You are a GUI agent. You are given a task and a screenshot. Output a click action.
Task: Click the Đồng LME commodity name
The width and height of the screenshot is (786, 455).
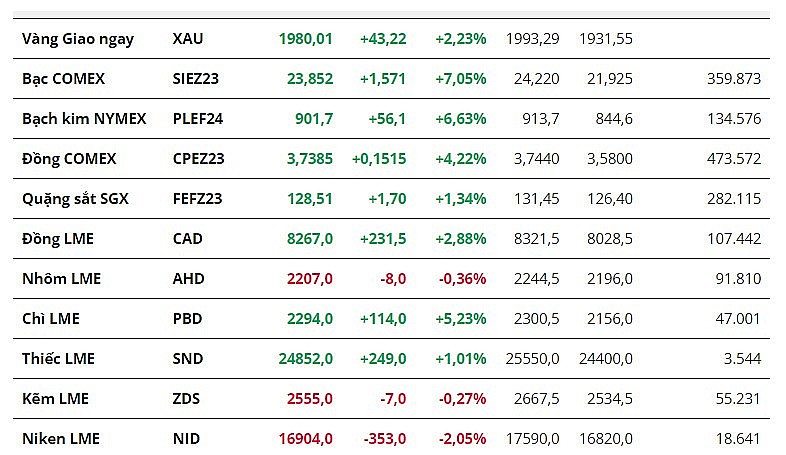click(x=56, y=239)
